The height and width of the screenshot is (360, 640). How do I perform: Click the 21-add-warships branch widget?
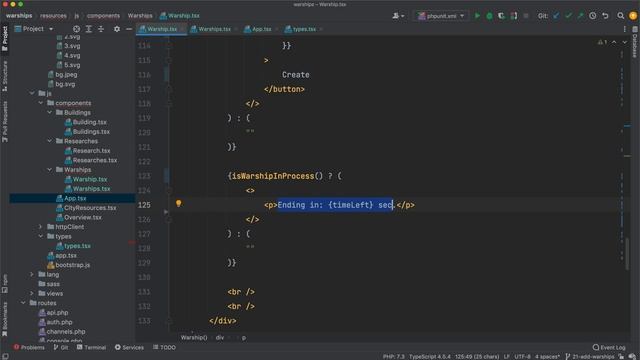pyautogui.click(x=590, y=356)
